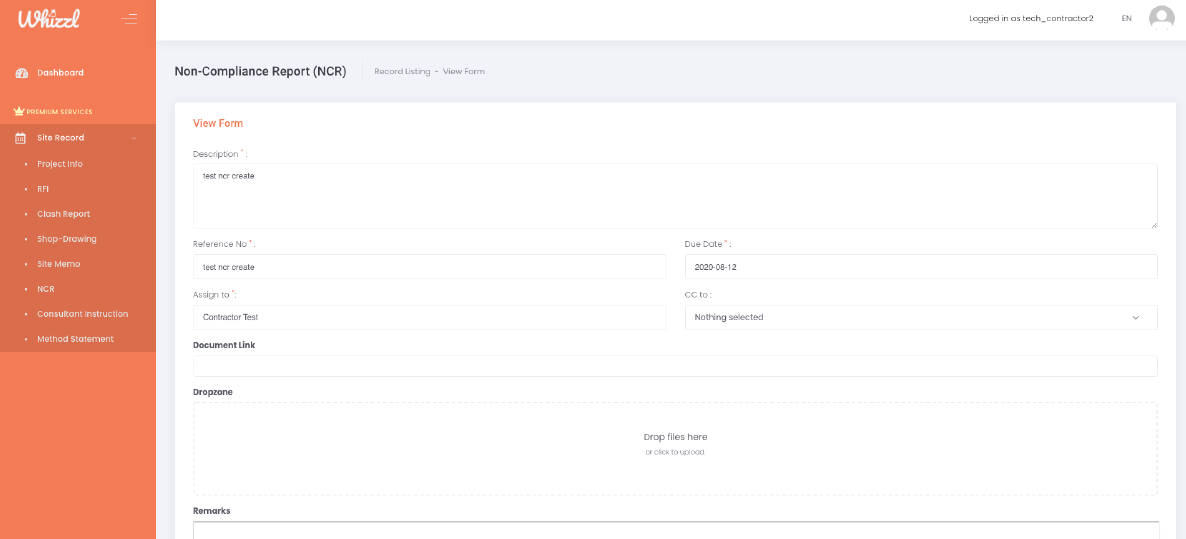This screenshot has width=1186, height=539.
Task: Navigate to Shop-Drawing
Action: tap(66, 239)
